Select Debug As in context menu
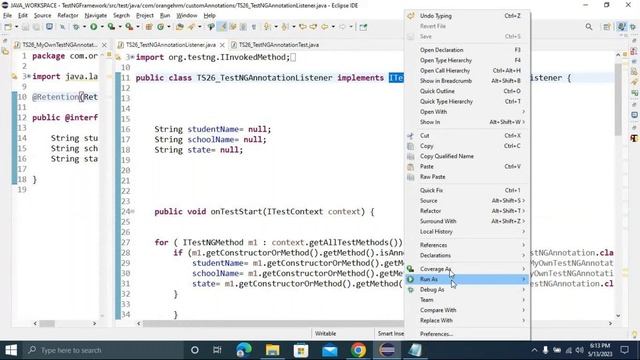The height and width of the screenshot is (360, 640). click(x=467, y=289)
